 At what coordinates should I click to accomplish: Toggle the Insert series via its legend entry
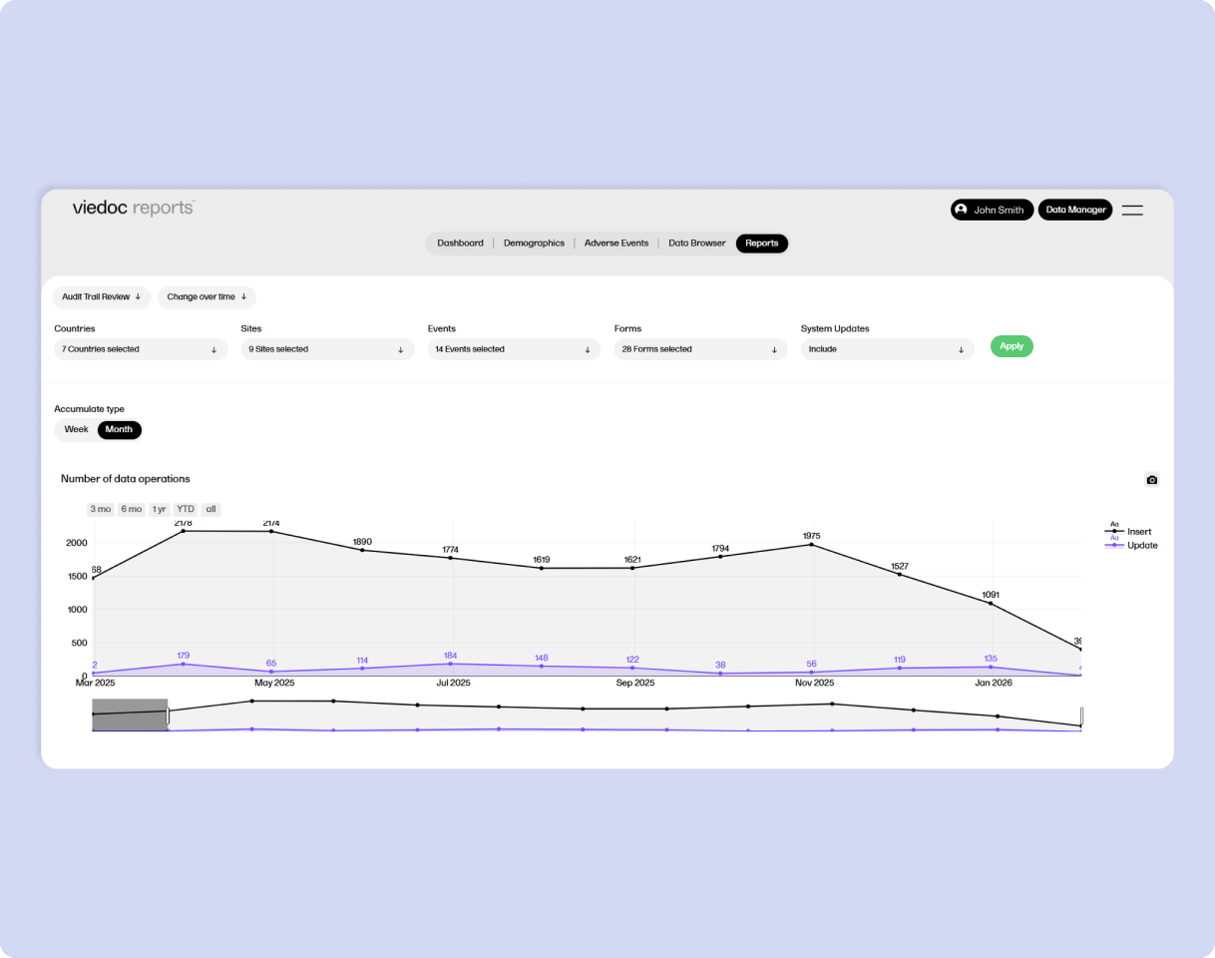[x=1139, y=531]
